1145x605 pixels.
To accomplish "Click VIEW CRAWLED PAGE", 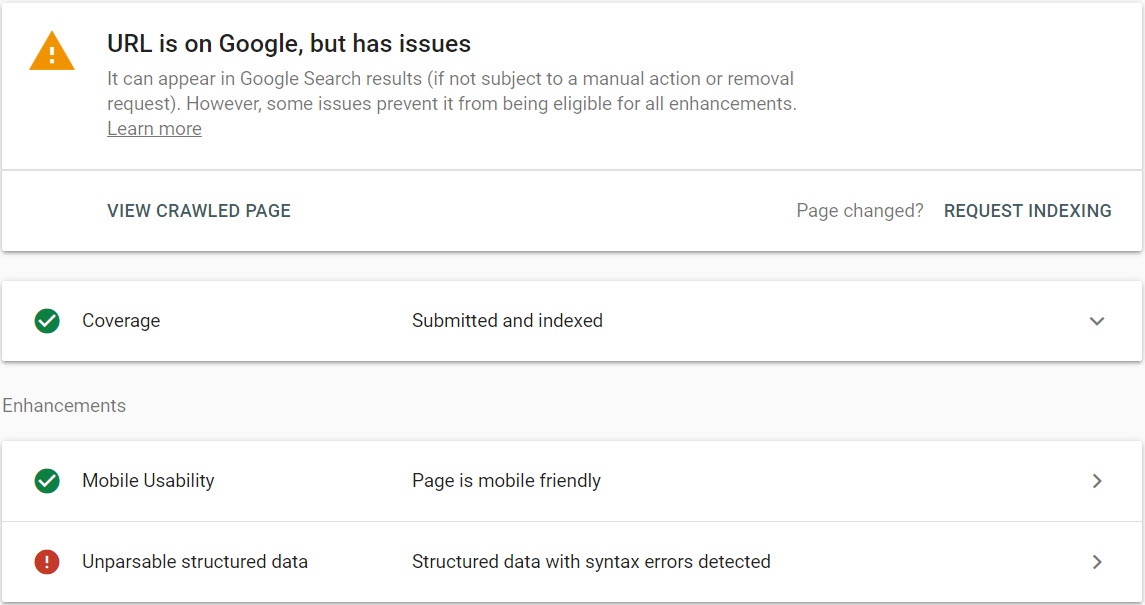I will 199,211.
